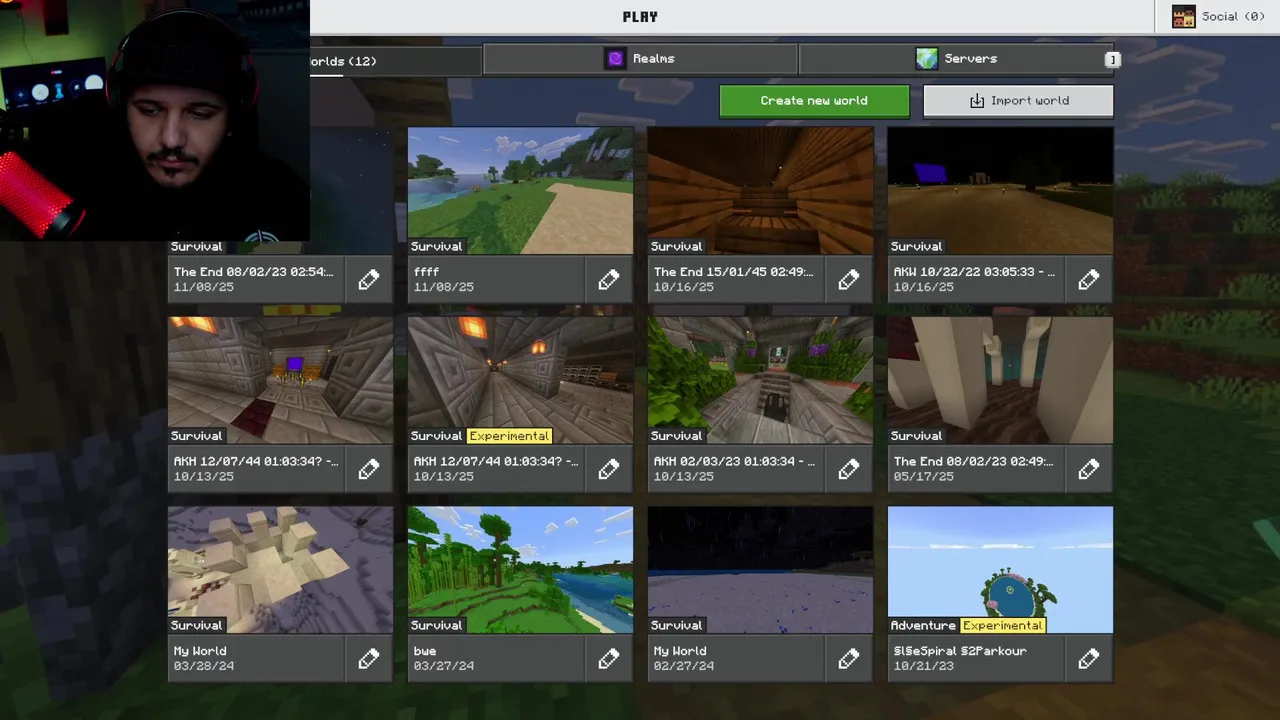Edit the AKH 02/03/23 world settings

click(x=849, y=469)
